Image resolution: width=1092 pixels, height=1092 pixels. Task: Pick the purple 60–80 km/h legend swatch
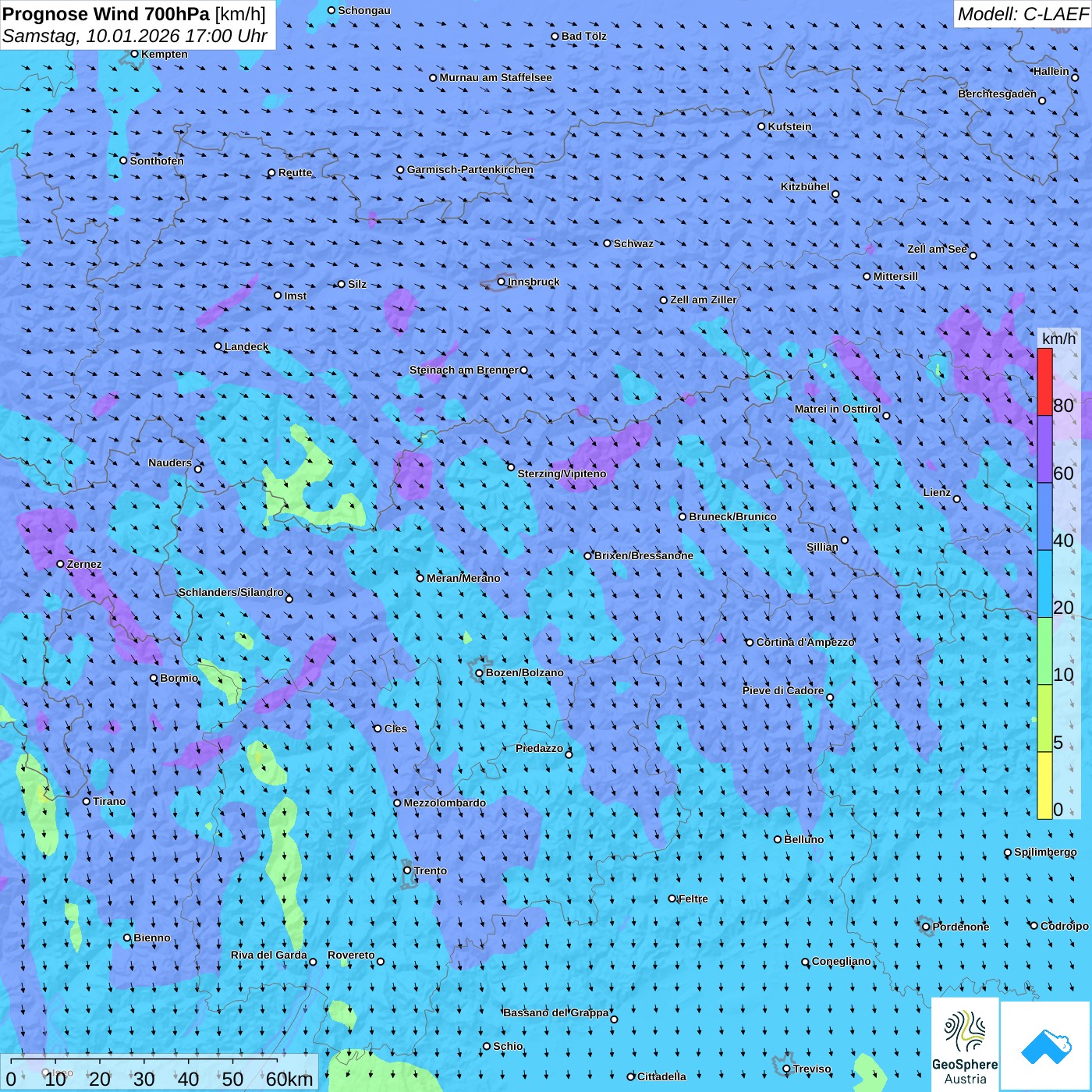[1044, 449]
